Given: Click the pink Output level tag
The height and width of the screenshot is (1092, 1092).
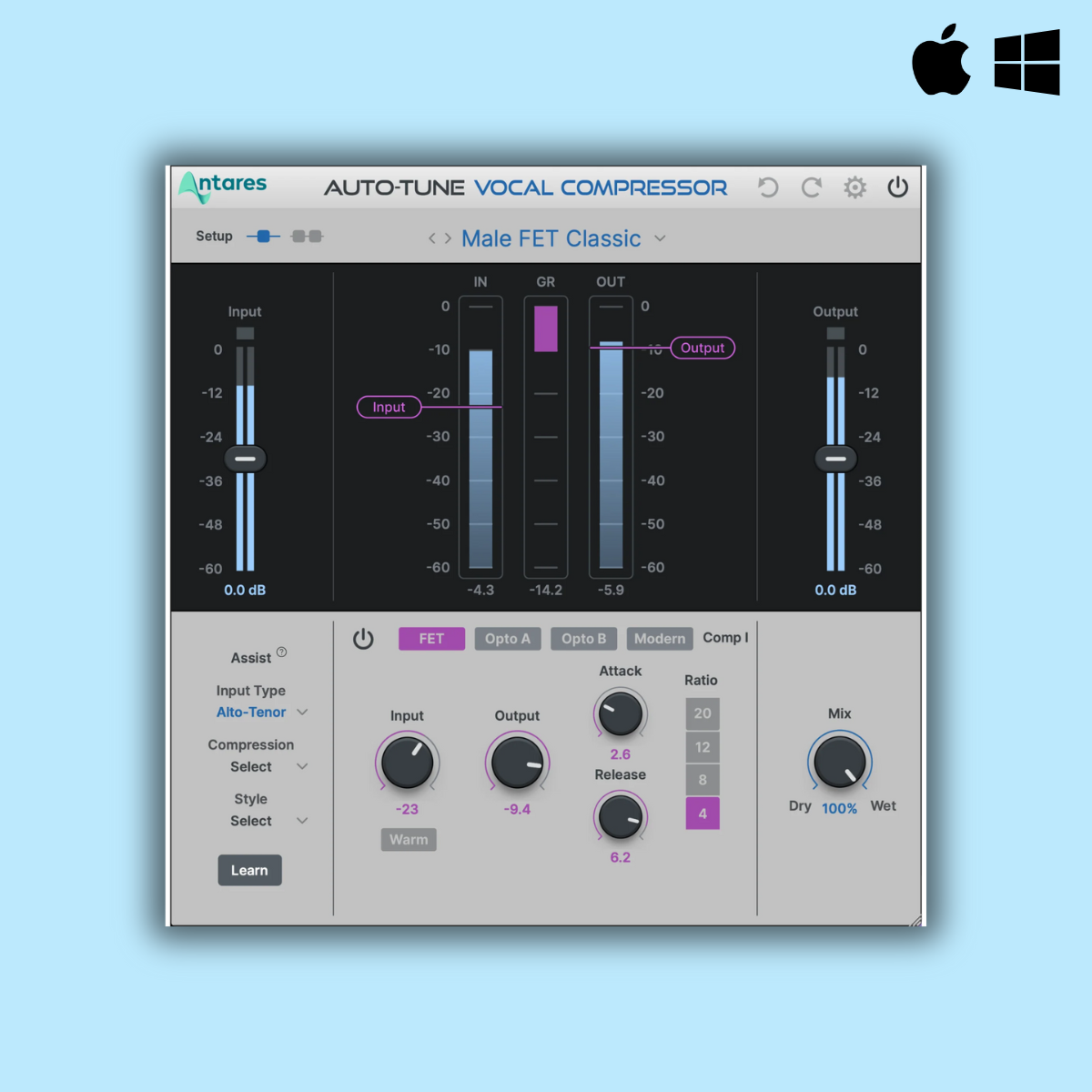Looking at the screenshot, I should pos(703,348).
